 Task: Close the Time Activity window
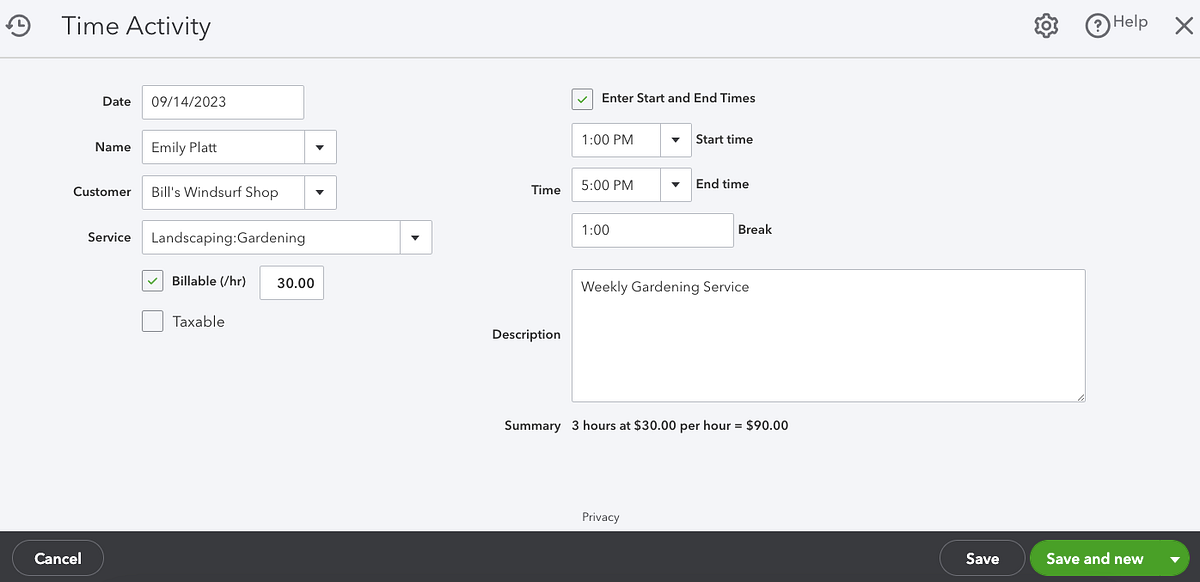point(1184,26)
